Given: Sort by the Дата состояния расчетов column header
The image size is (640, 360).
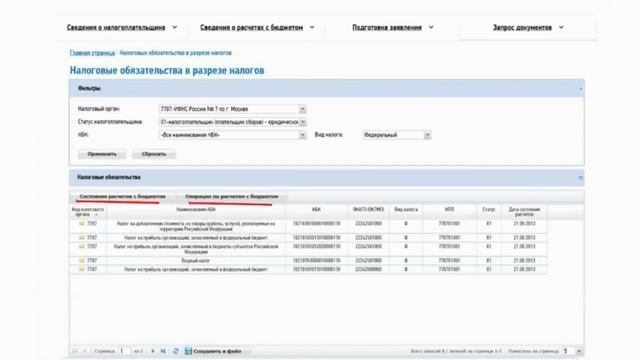Looking at the screenshot, I should (524, 212).
